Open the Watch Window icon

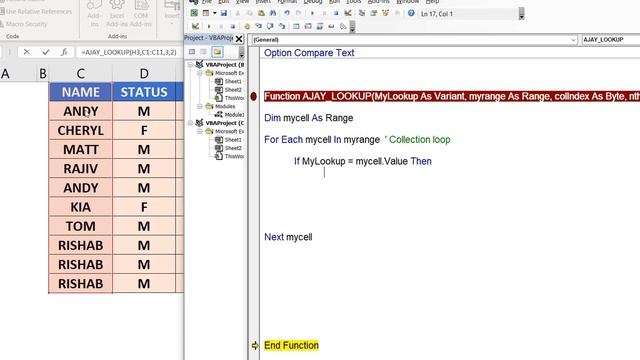[x=320, y=27]
